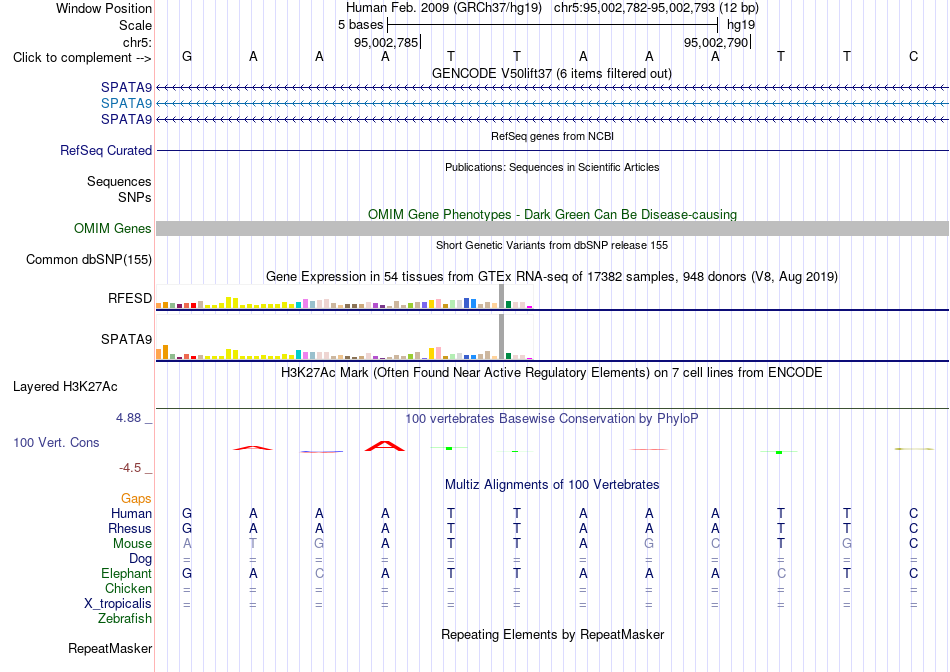950x672 pixels.
Task: Click the SPATA9 label beside the GTEx bar chart
Action: click(126, 339)
